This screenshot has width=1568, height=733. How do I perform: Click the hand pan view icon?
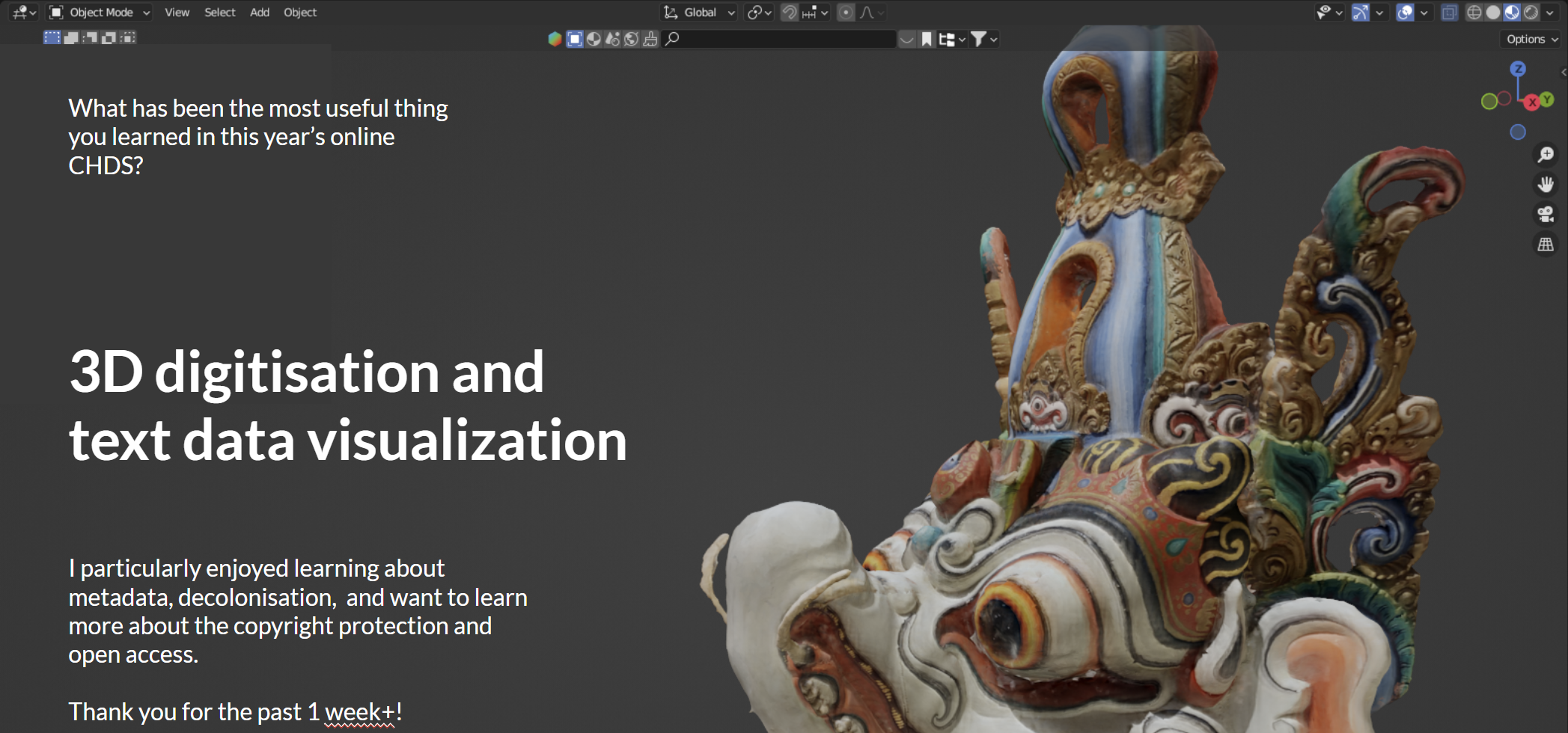point(1545,185)
